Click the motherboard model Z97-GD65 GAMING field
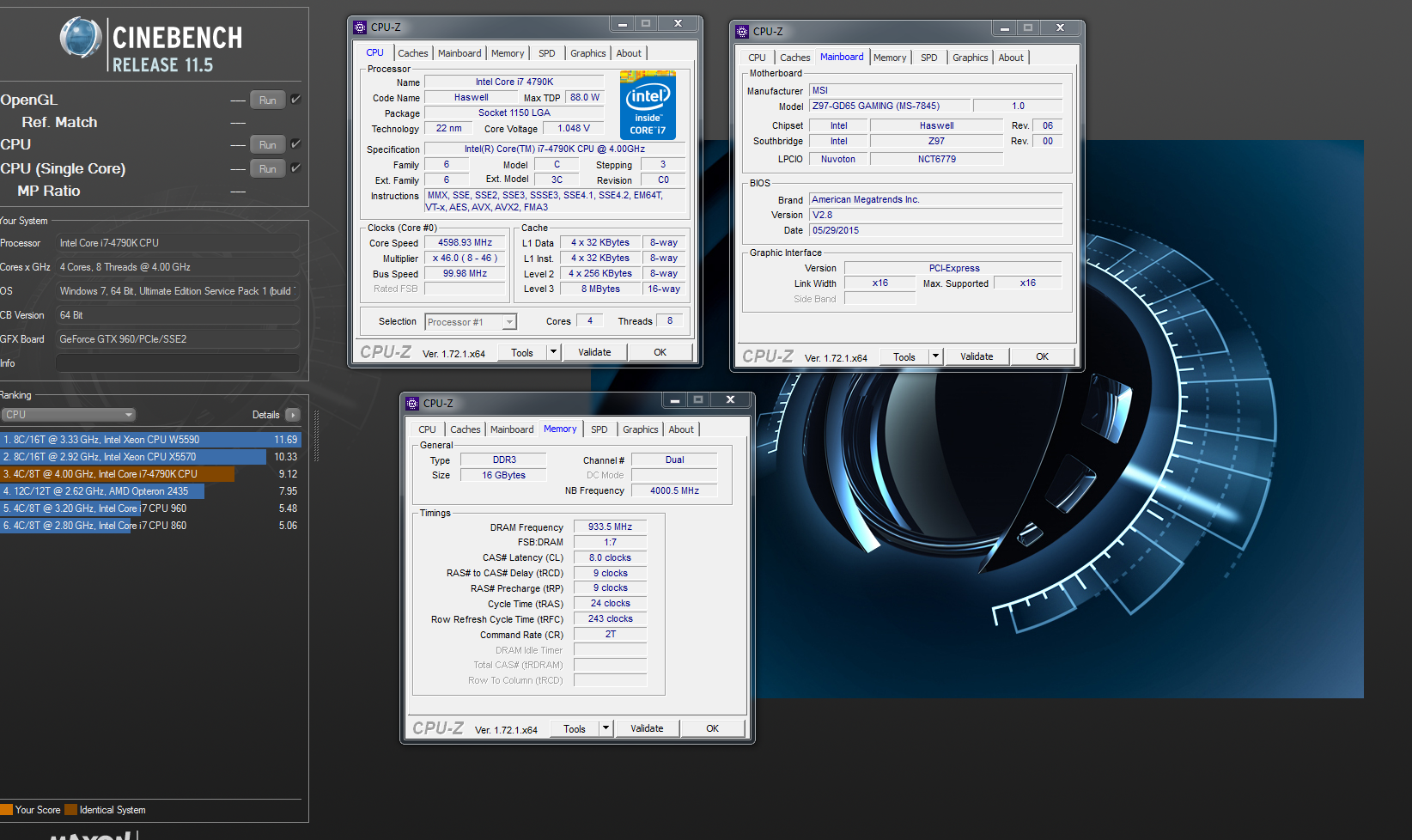This screenshot has width=1412, height=840. tap(890, 106)
